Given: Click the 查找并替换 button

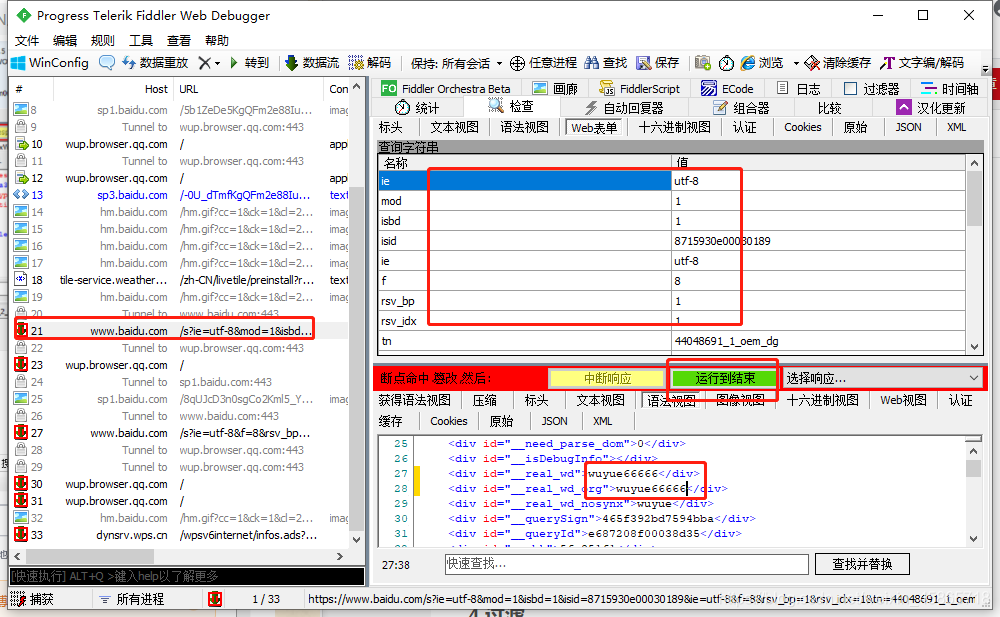Looking at the screenshot, I should tap(862, 564).
